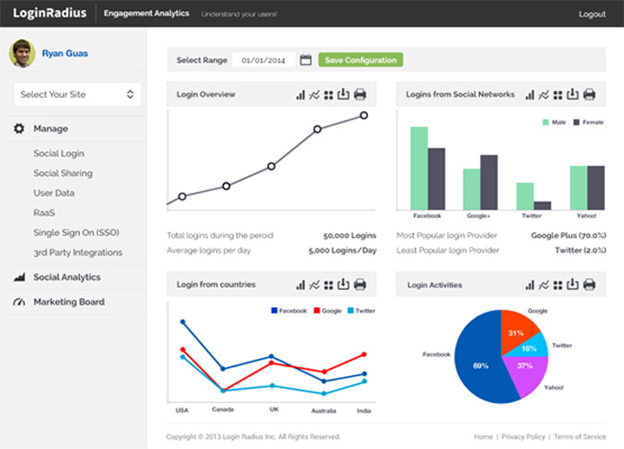Click the 31% Google pie slice
The height and width of the screenshot is (449, 624).
[x=516, y=332]
